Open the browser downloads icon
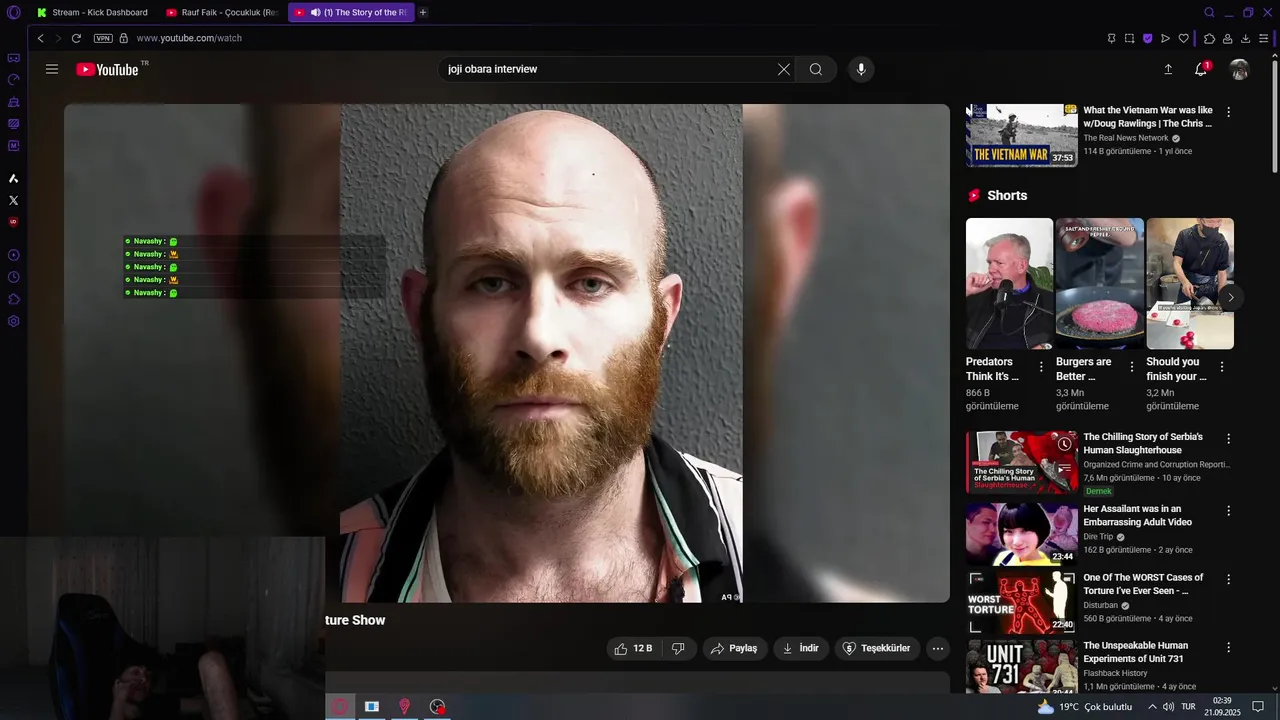 (1245, 38)
